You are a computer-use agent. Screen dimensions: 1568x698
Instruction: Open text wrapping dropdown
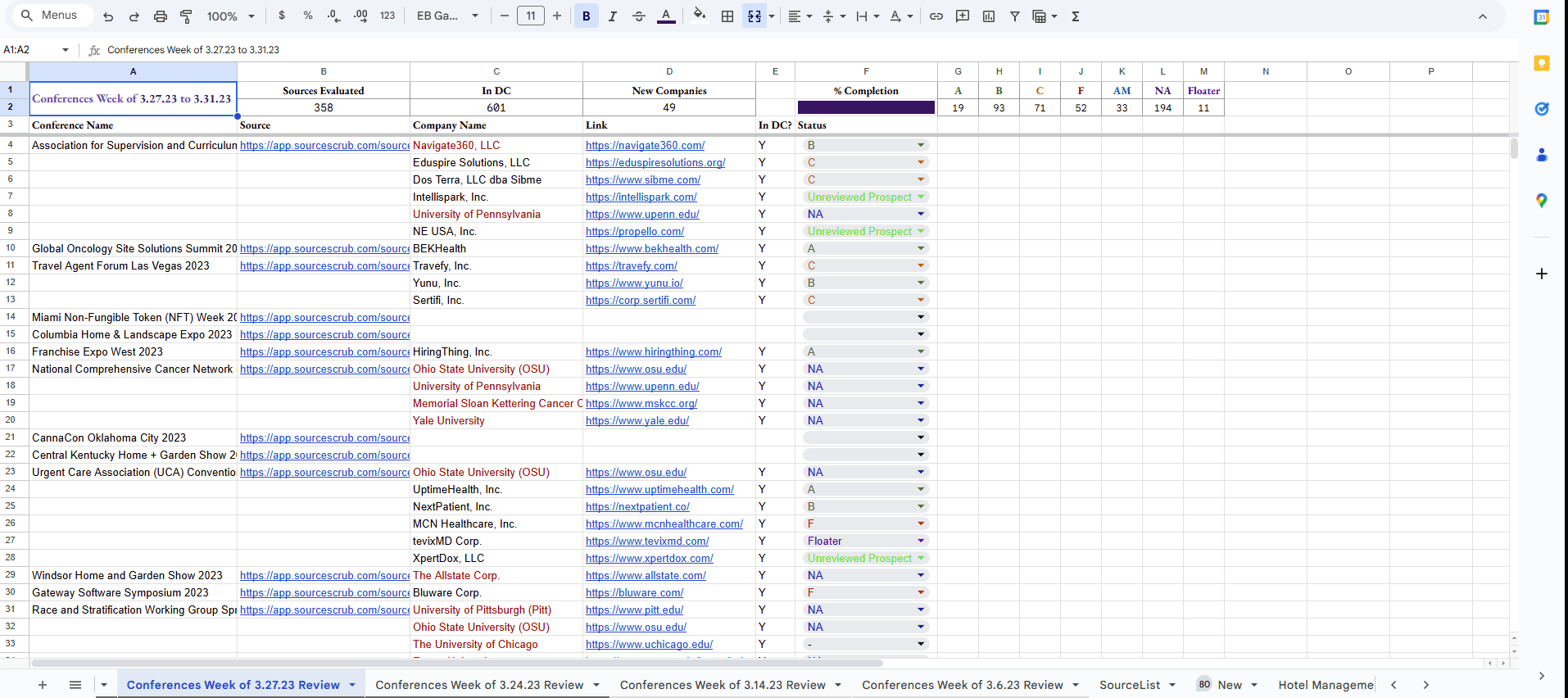(x=867, y=16)
